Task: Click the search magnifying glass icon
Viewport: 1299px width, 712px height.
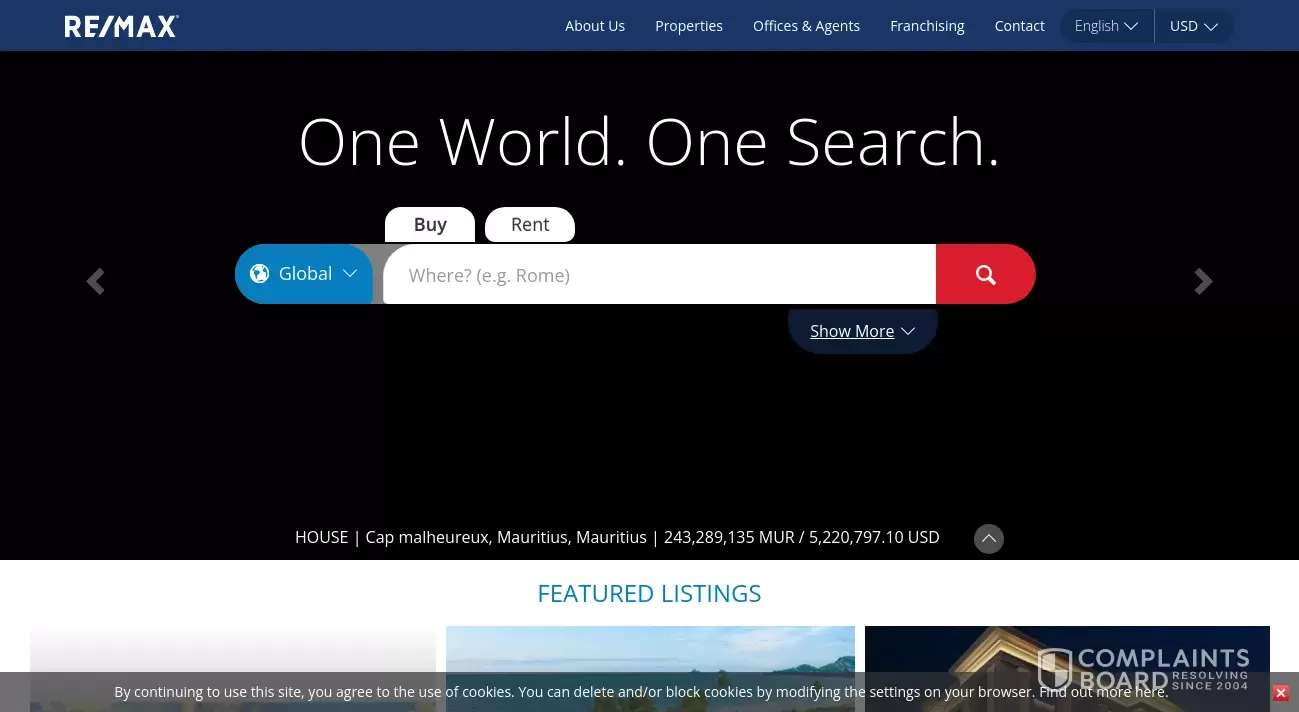Action: 985,273
